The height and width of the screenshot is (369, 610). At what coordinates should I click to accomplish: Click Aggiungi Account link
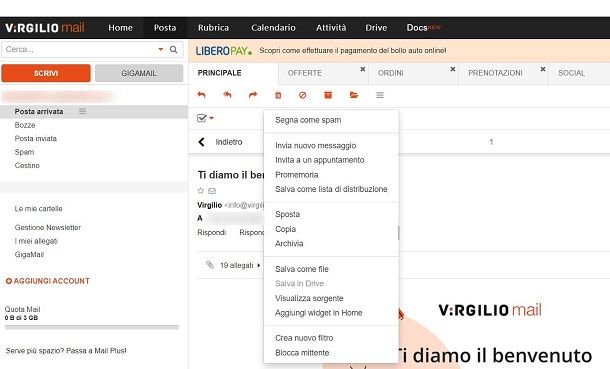[48, 281]
